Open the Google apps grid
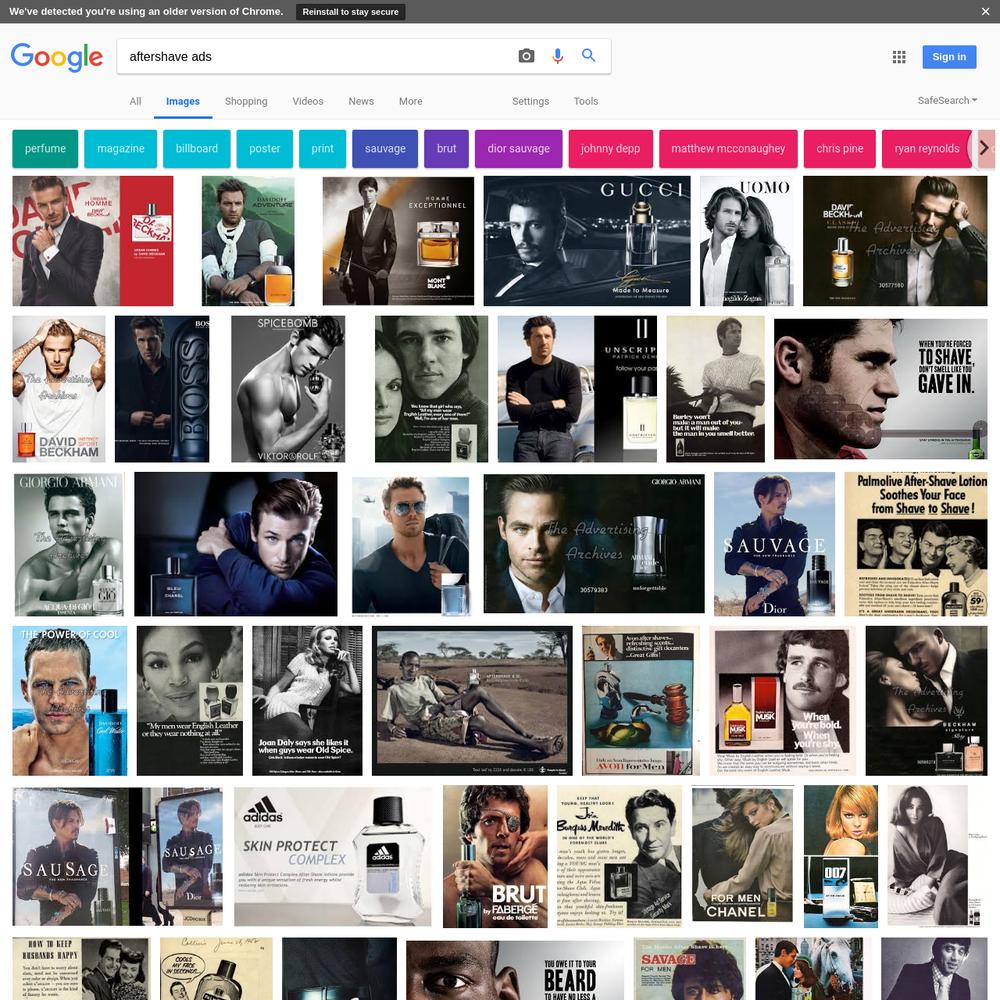The height and width of the screenshot is (1000, 1000). [x=899, y=57]
